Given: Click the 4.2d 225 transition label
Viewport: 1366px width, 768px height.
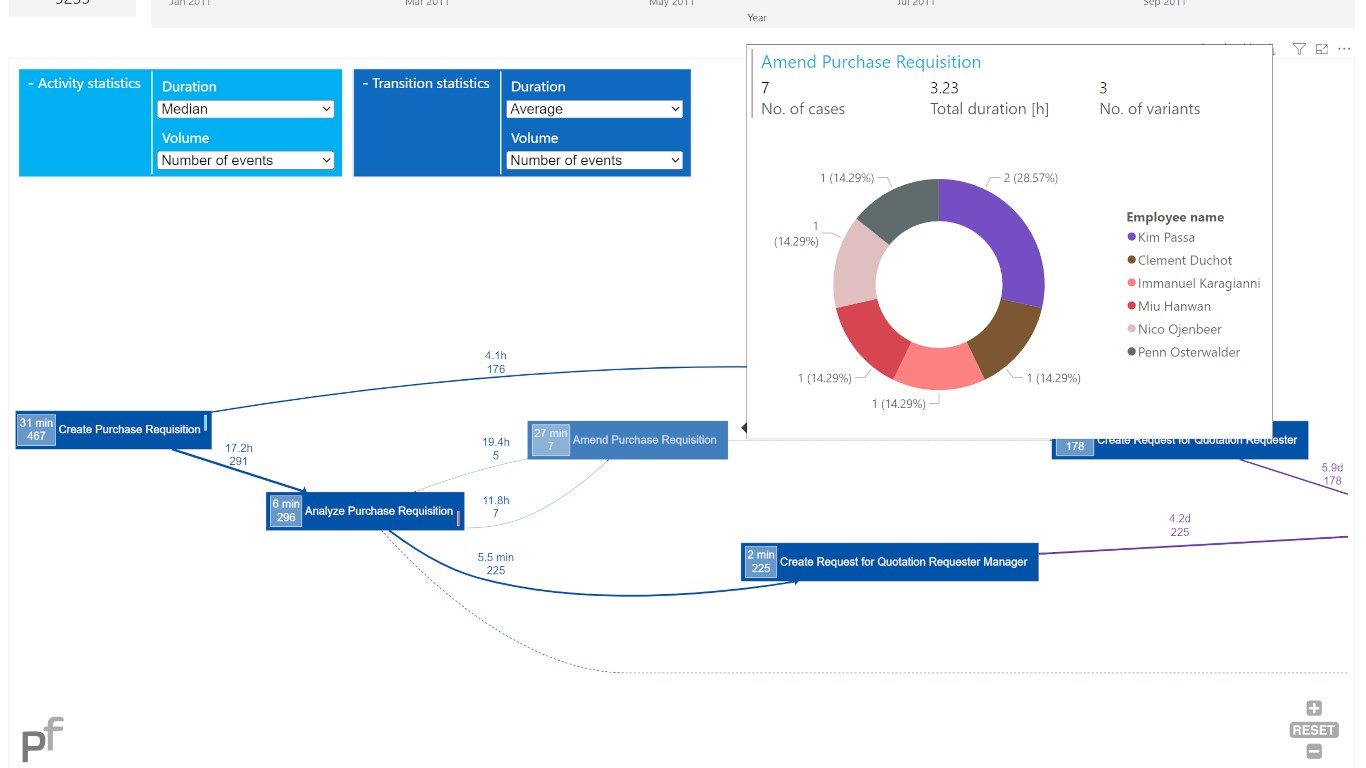Looking at the screenshot, I should point(1180,526).
